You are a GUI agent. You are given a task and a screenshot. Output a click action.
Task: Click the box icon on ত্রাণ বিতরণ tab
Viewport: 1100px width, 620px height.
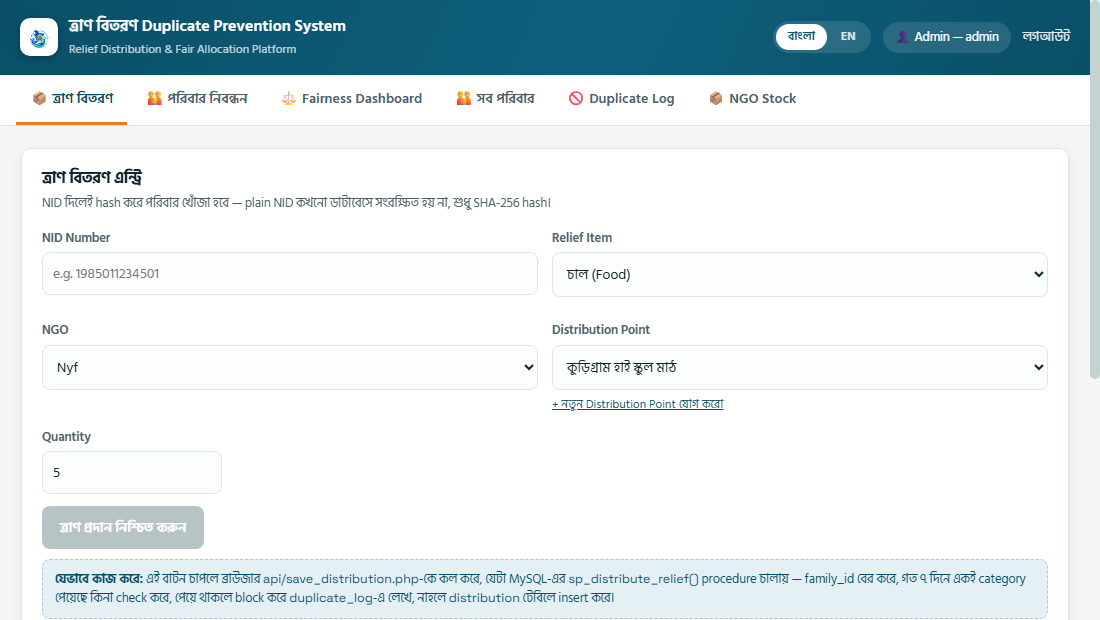click(x=39, y=98)
